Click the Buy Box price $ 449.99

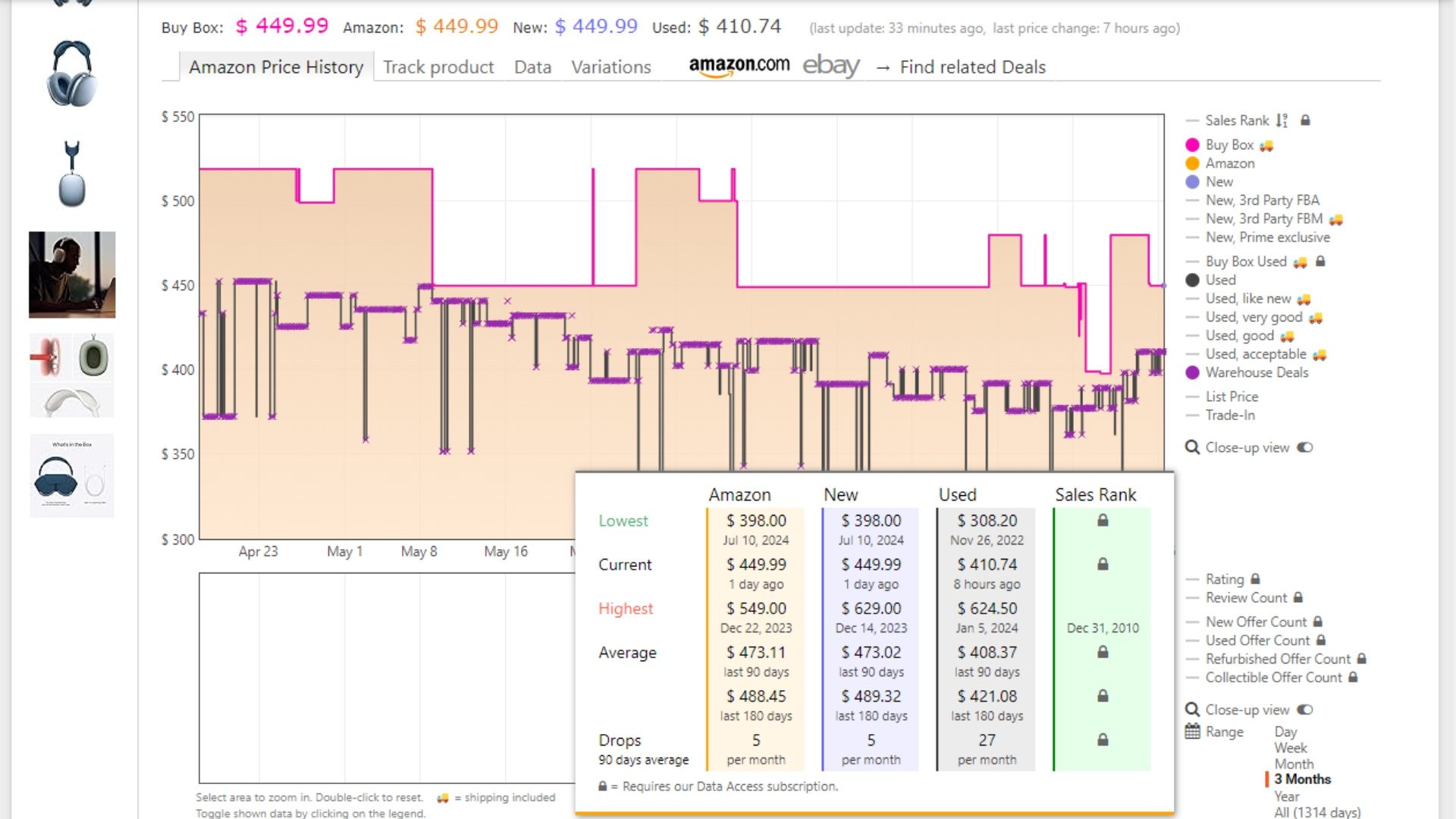282,27
